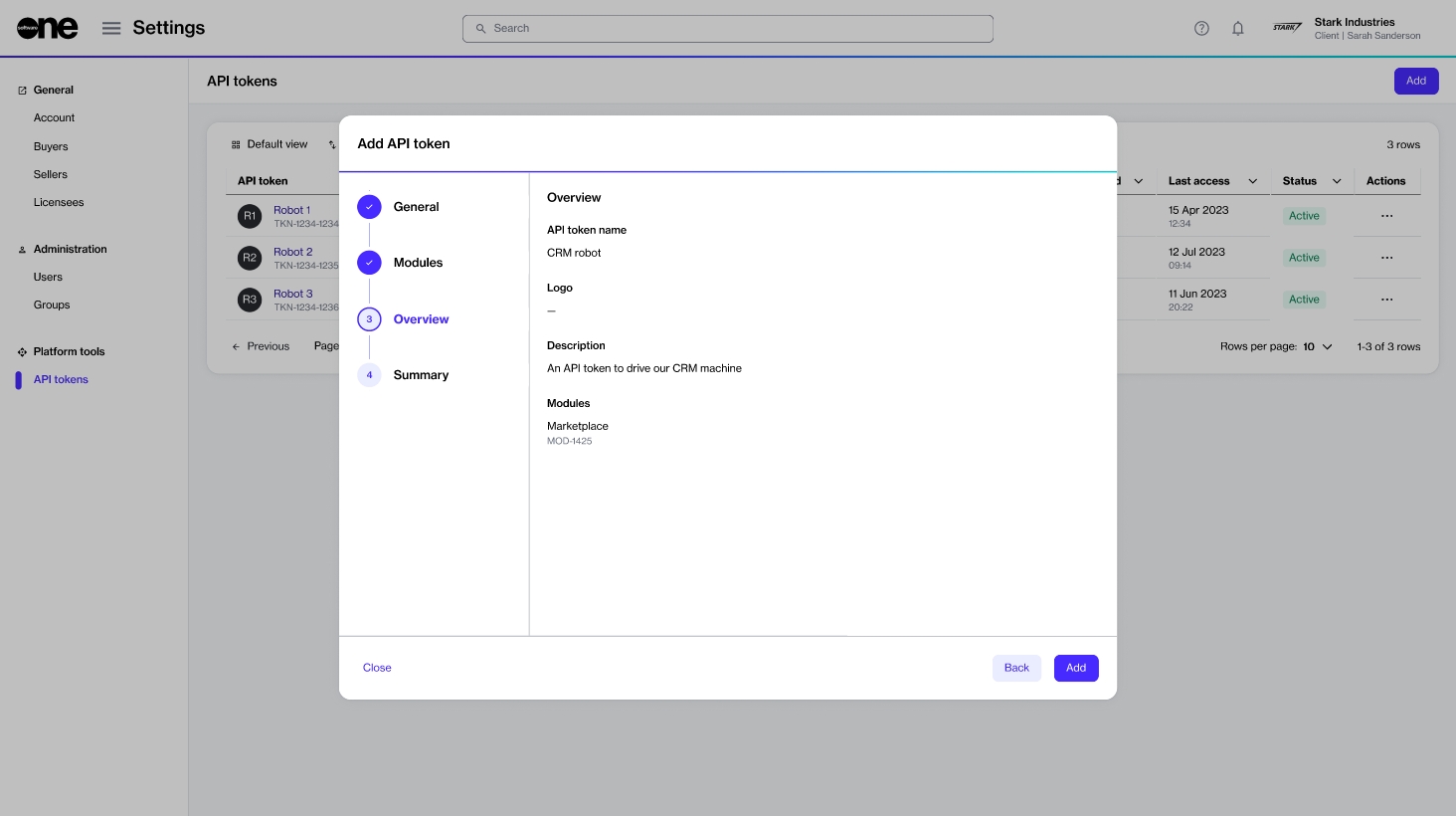1456x816 pixels.
Task: Go to the General step in wizard
Action: pyautogui.click(x=415, y=207)
